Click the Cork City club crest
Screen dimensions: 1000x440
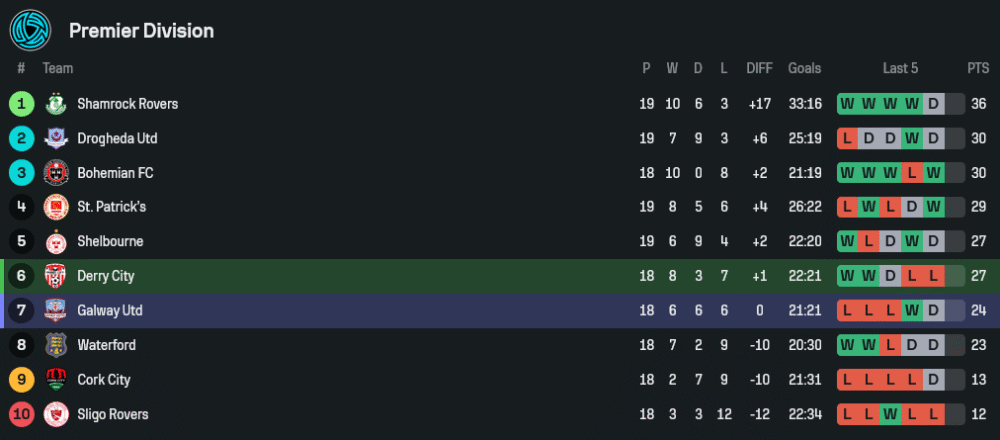(55, 380)
